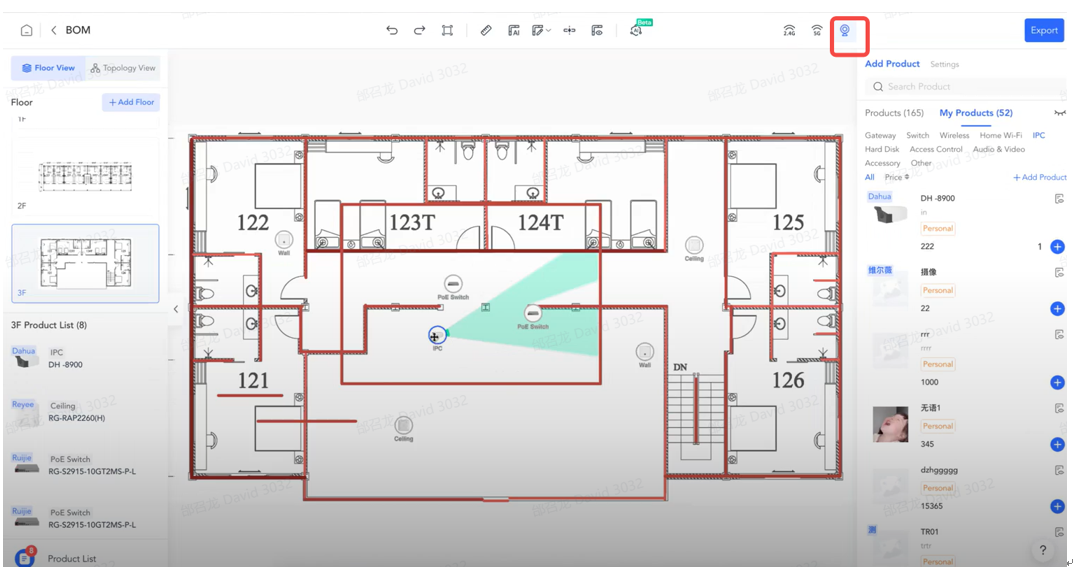The image size is (1074, 572).
Task: Select the IPC camera on floor plan
Action: [436, 336]
